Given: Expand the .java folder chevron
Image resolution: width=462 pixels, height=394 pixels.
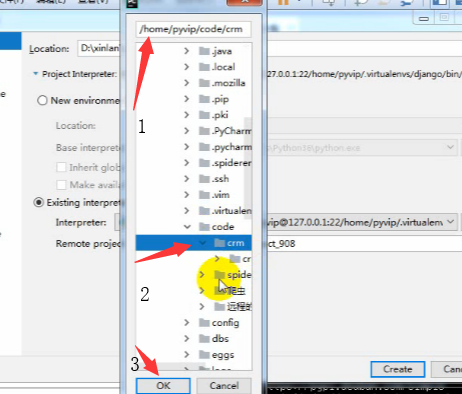Looking at the screenshot, I should point(187,51).
